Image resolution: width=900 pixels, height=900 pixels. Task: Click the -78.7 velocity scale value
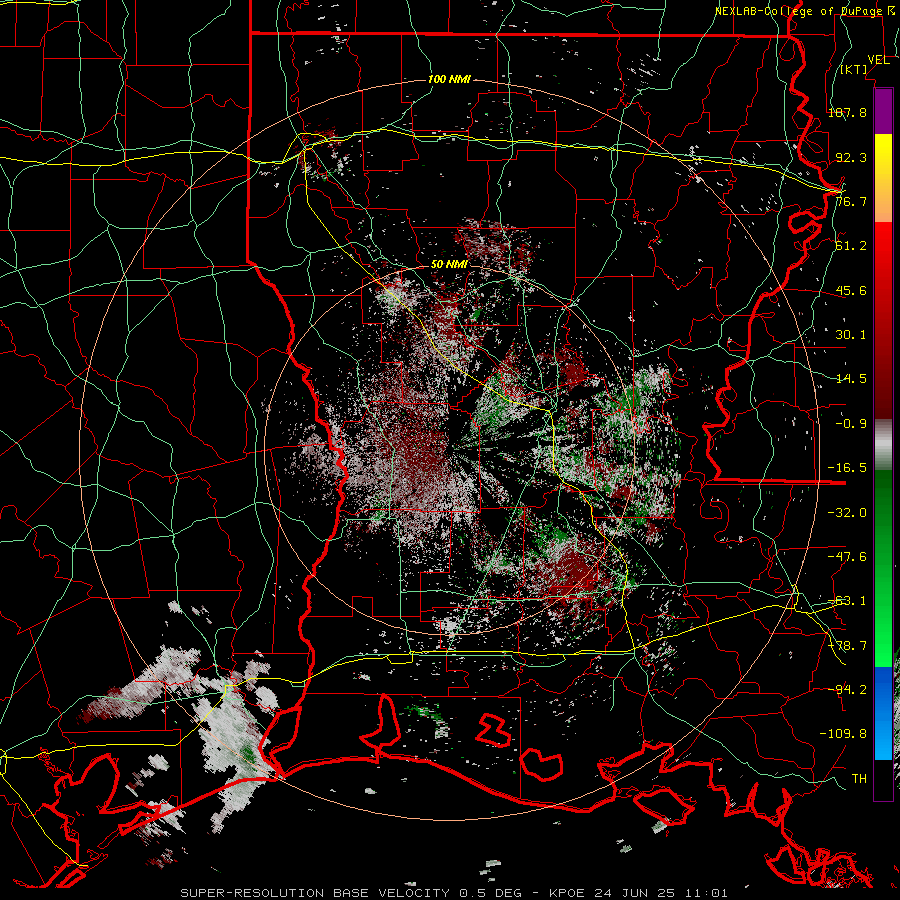(847, 646)
